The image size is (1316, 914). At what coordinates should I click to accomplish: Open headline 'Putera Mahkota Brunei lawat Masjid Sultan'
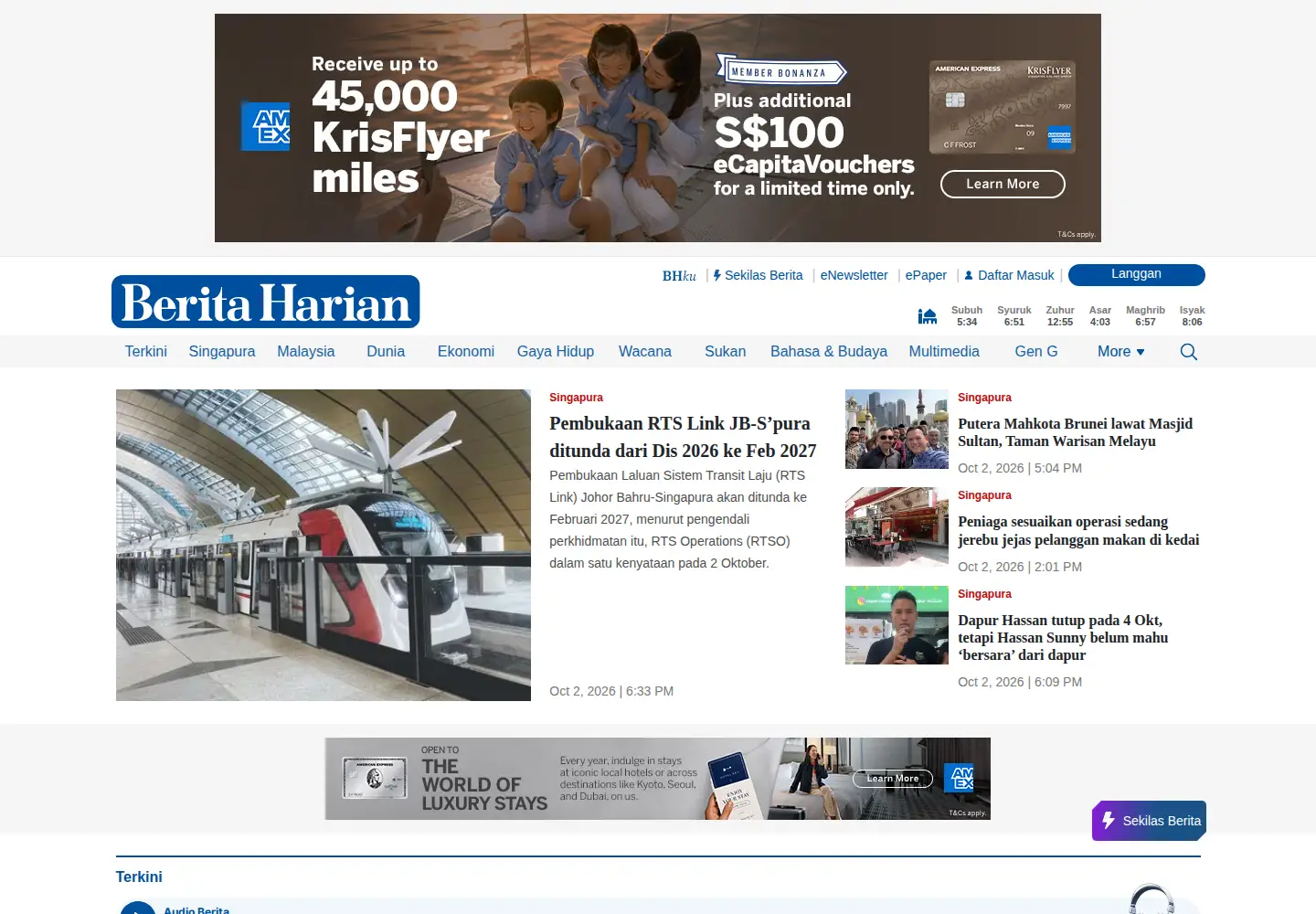1075,432
